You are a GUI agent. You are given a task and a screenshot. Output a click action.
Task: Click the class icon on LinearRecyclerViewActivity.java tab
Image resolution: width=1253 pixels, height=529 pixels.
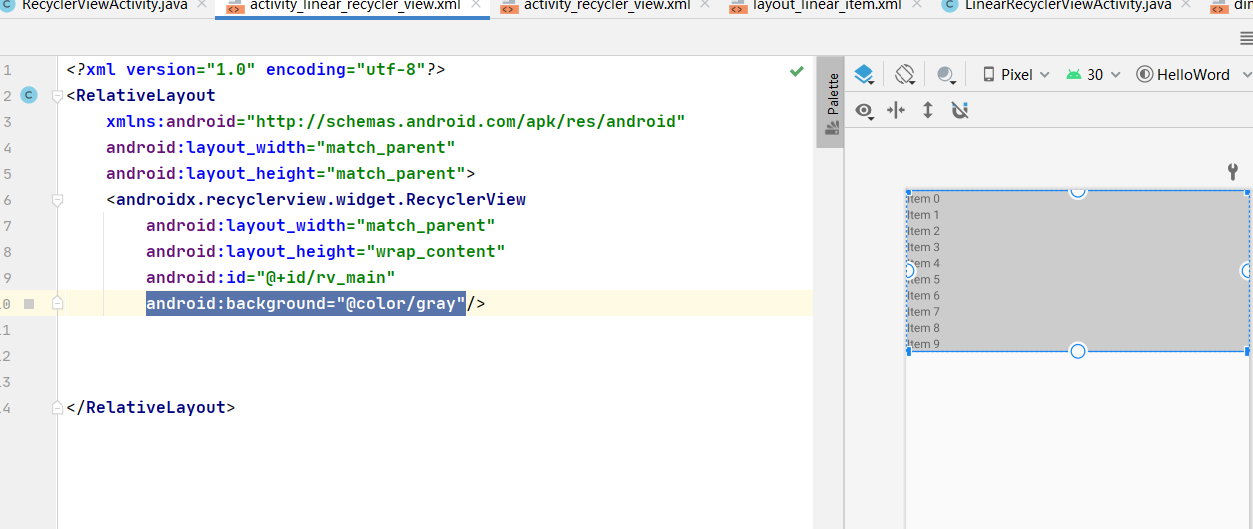click(x=949, y=5)
